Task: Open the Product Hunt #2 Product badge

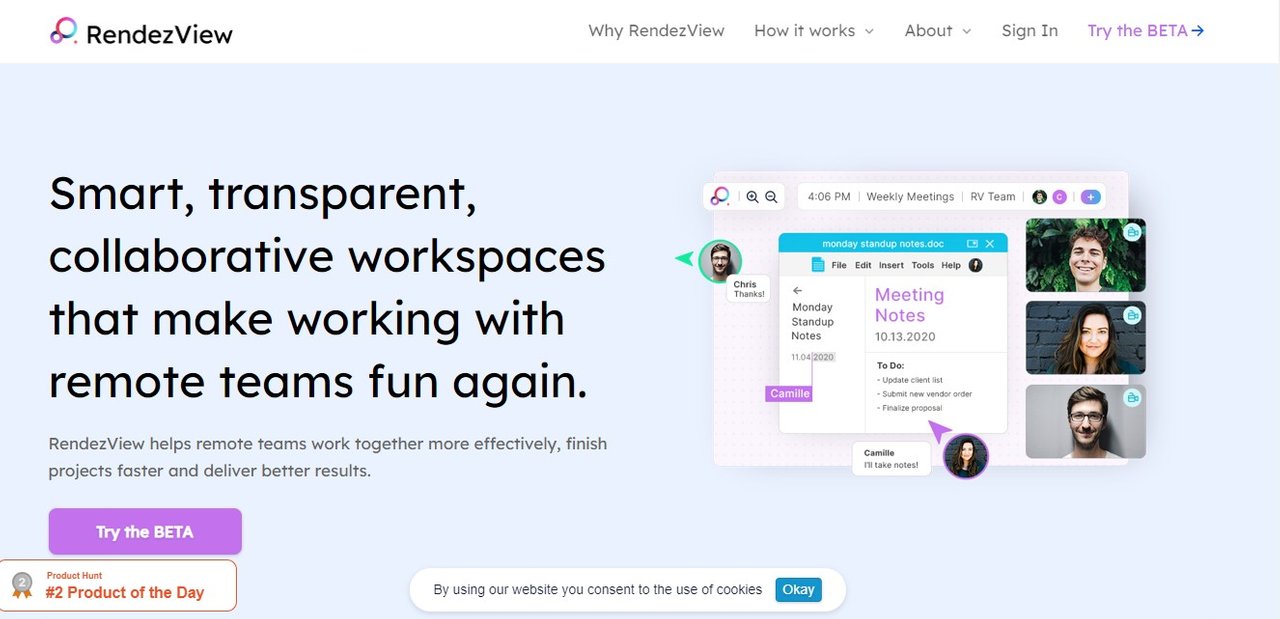Action: 118,585
